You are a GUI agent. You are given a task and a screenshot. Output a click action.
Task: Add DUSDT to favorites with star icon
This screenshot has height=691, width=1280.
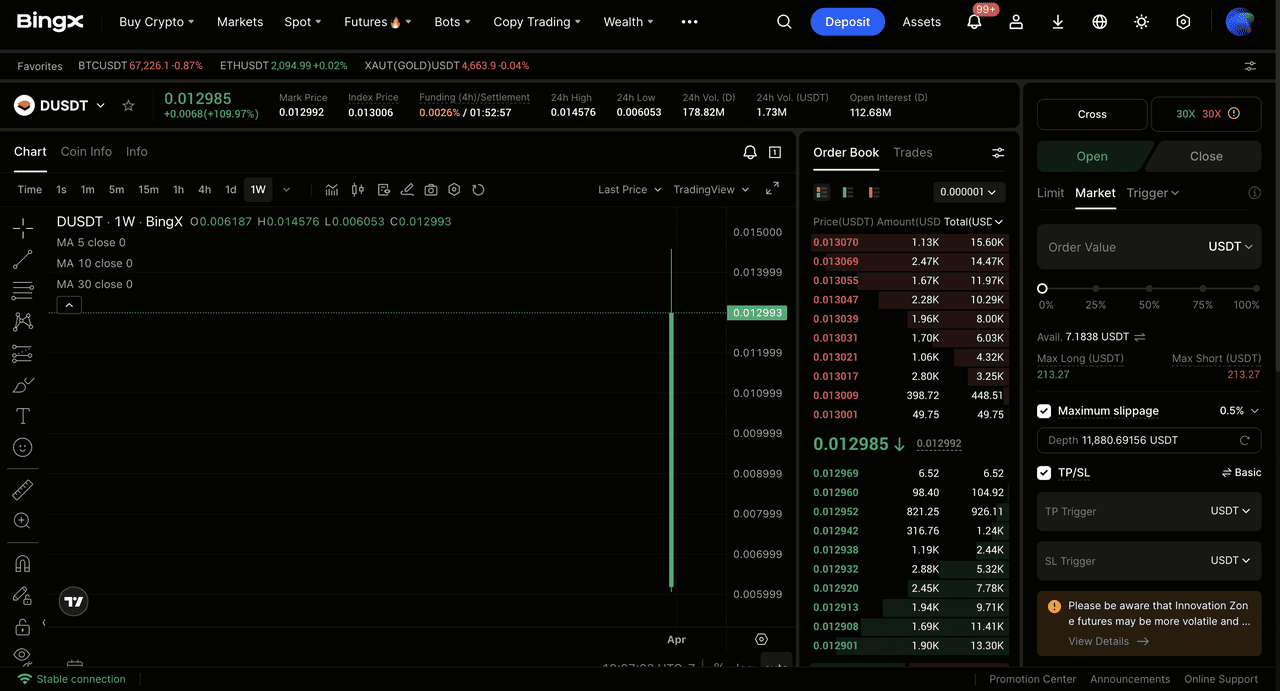pos(128,105)
